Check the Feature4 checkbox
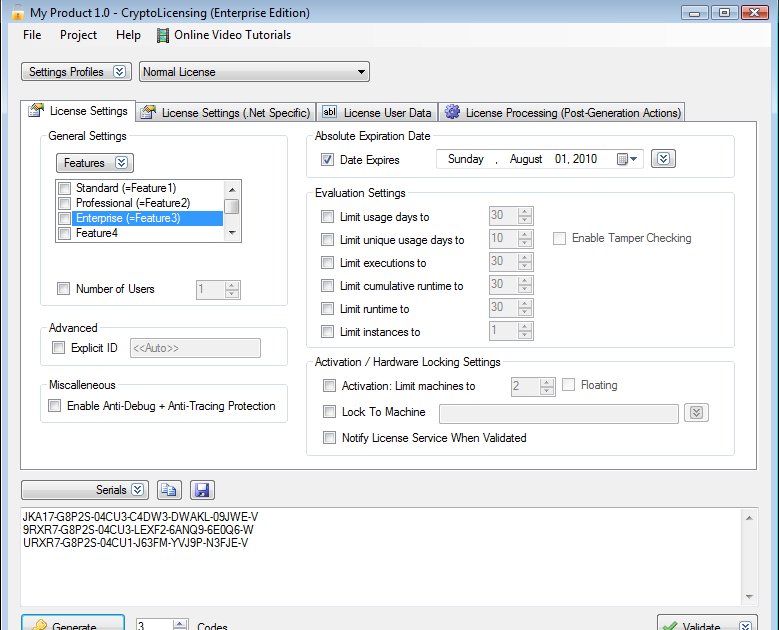 coord(65,233)
